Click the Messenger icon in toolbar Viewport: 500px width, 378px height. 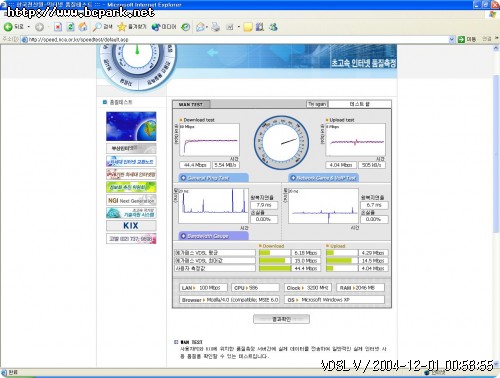coord(273,27)
